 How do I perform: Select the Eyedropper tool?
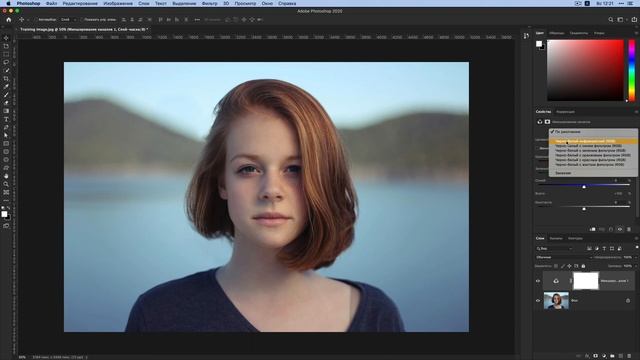pos(6,87)
